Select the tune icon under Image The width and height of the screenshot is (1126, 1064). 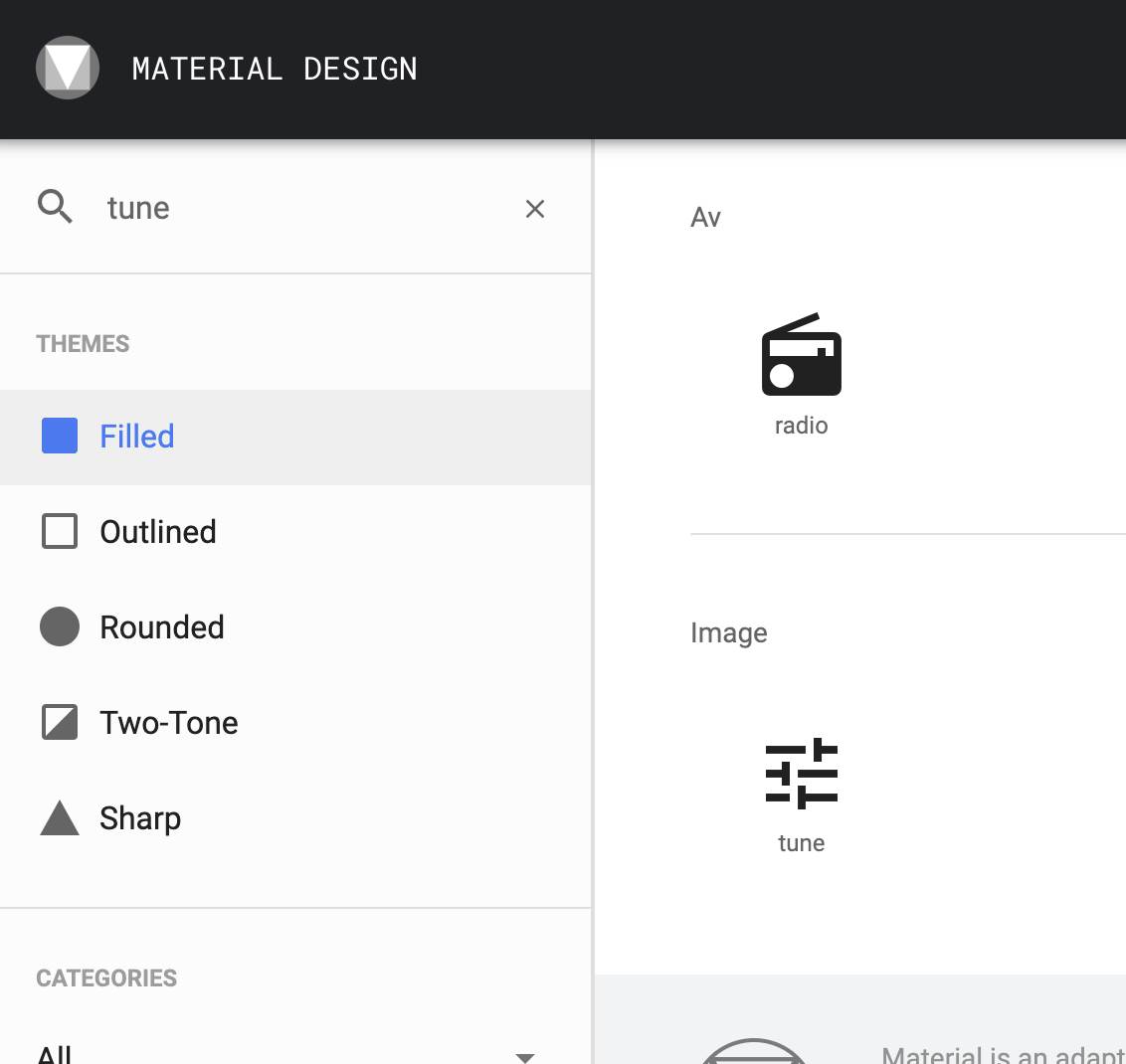point(802,772)
